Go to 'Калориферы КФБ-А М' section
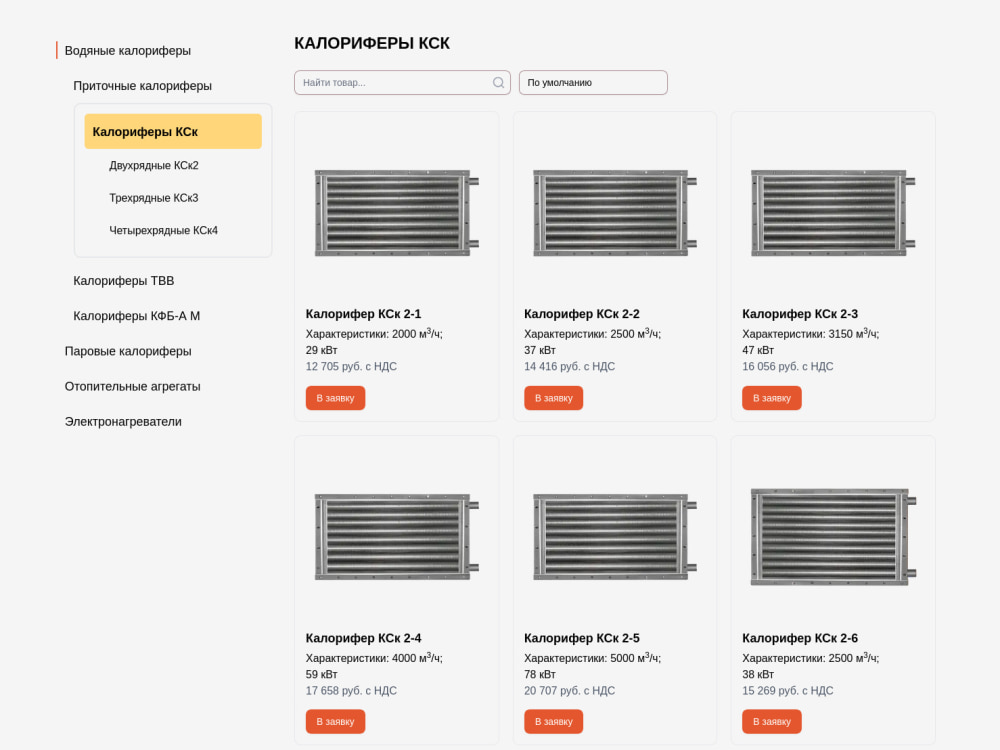 (136, 316)
